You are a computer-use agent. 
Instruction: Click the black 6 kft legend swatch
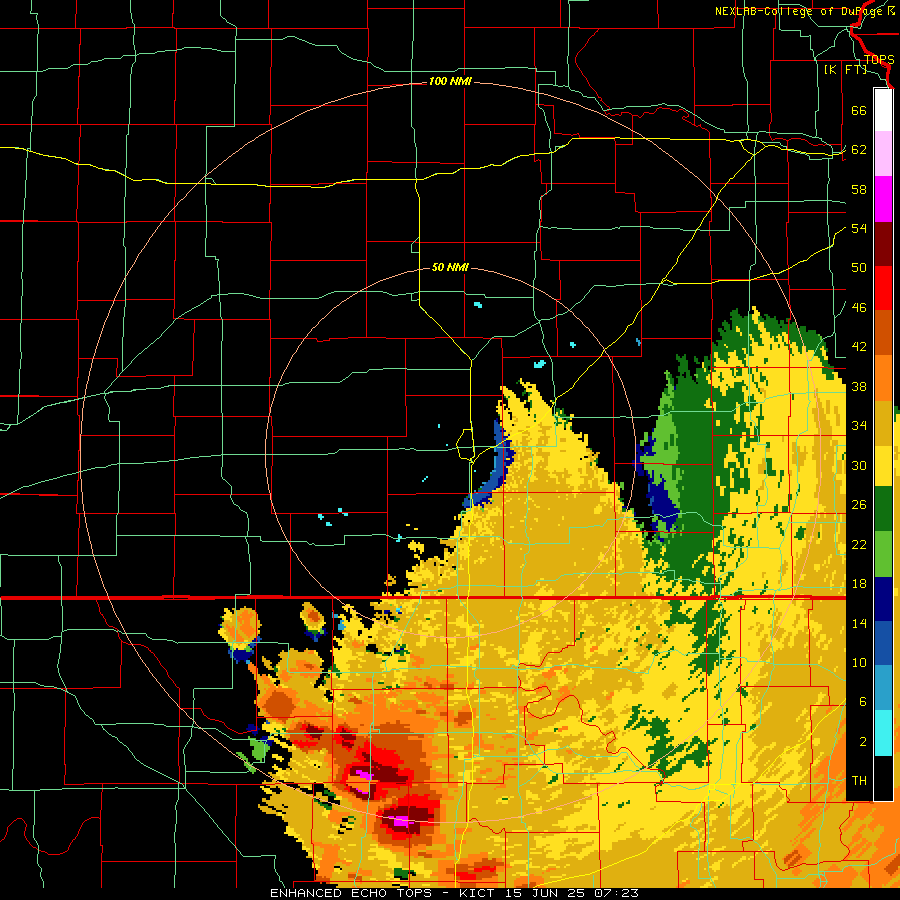tap(883, 778)
